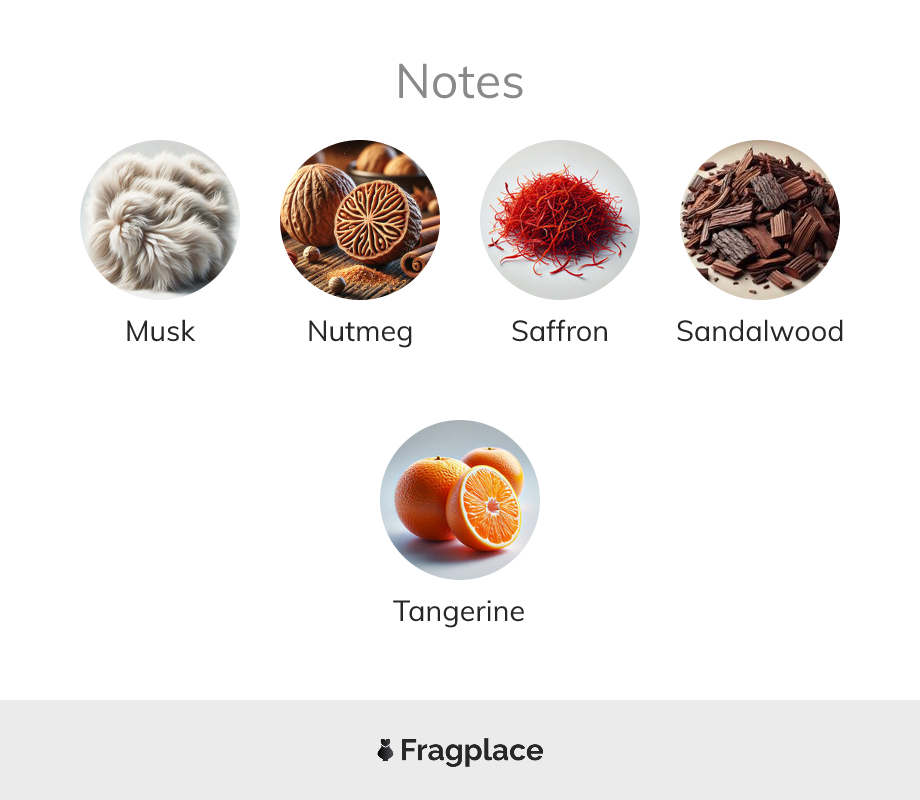
Task: Open the Musk fur note image
Action: pyautogui.click(x=160, y=220)
